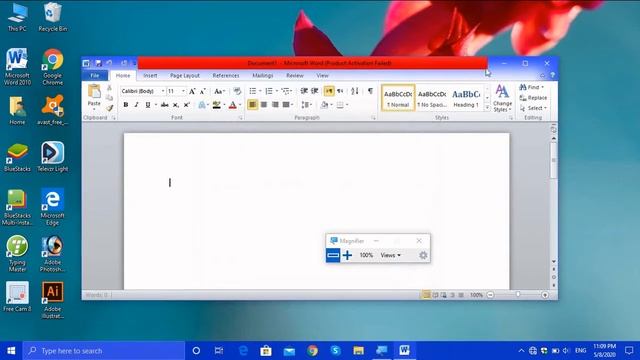Toggle Underline formatting
Screen dimensions: 640x360
coord(148,105)
